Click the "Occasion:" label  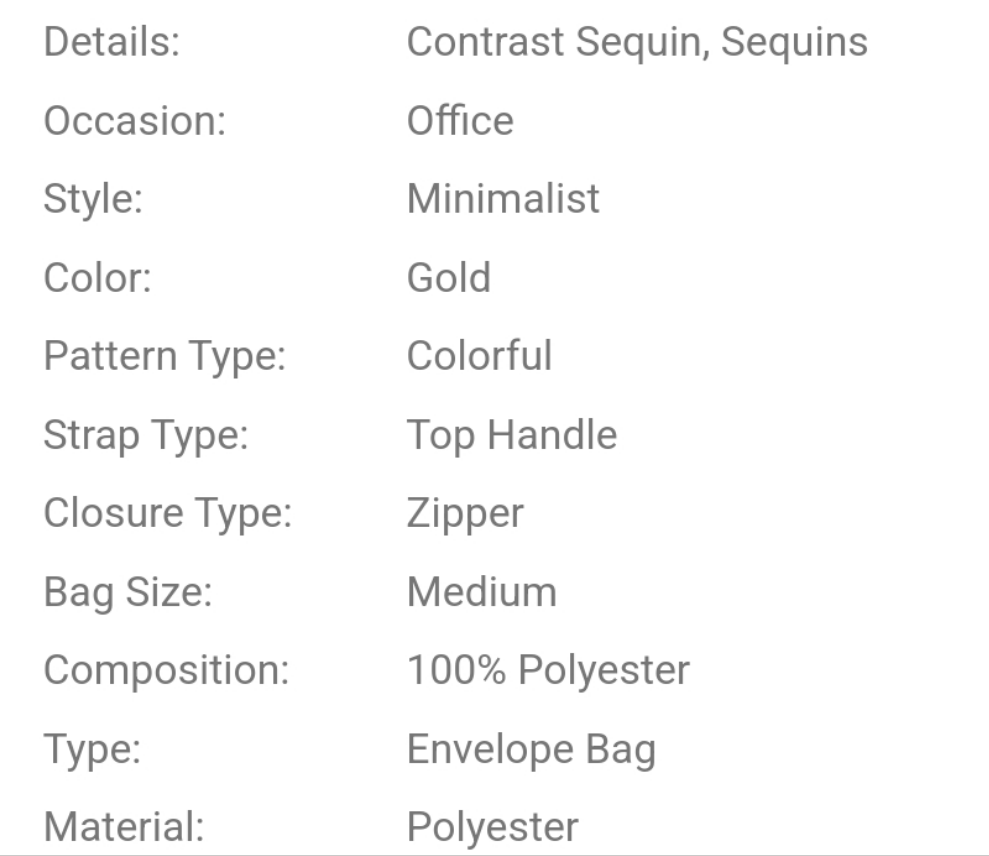click(x=135, y=121)
